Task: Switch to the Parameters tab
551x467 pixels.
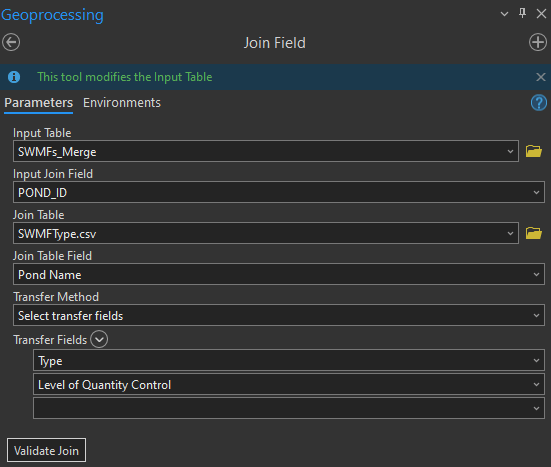Action: [x=39, y=103]
